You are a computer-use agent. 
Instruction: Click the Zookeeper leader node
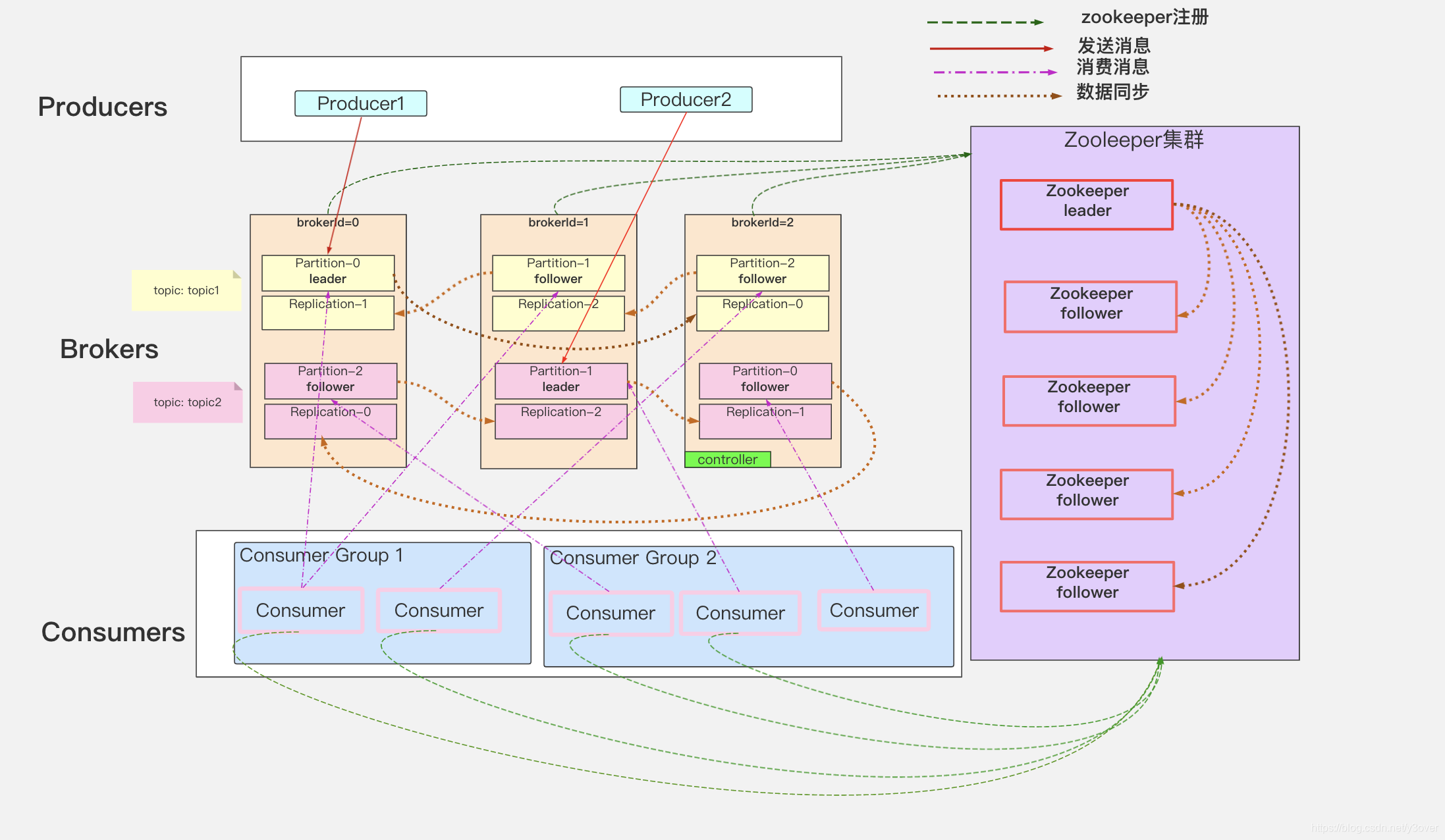click(x=1087, y=205)
